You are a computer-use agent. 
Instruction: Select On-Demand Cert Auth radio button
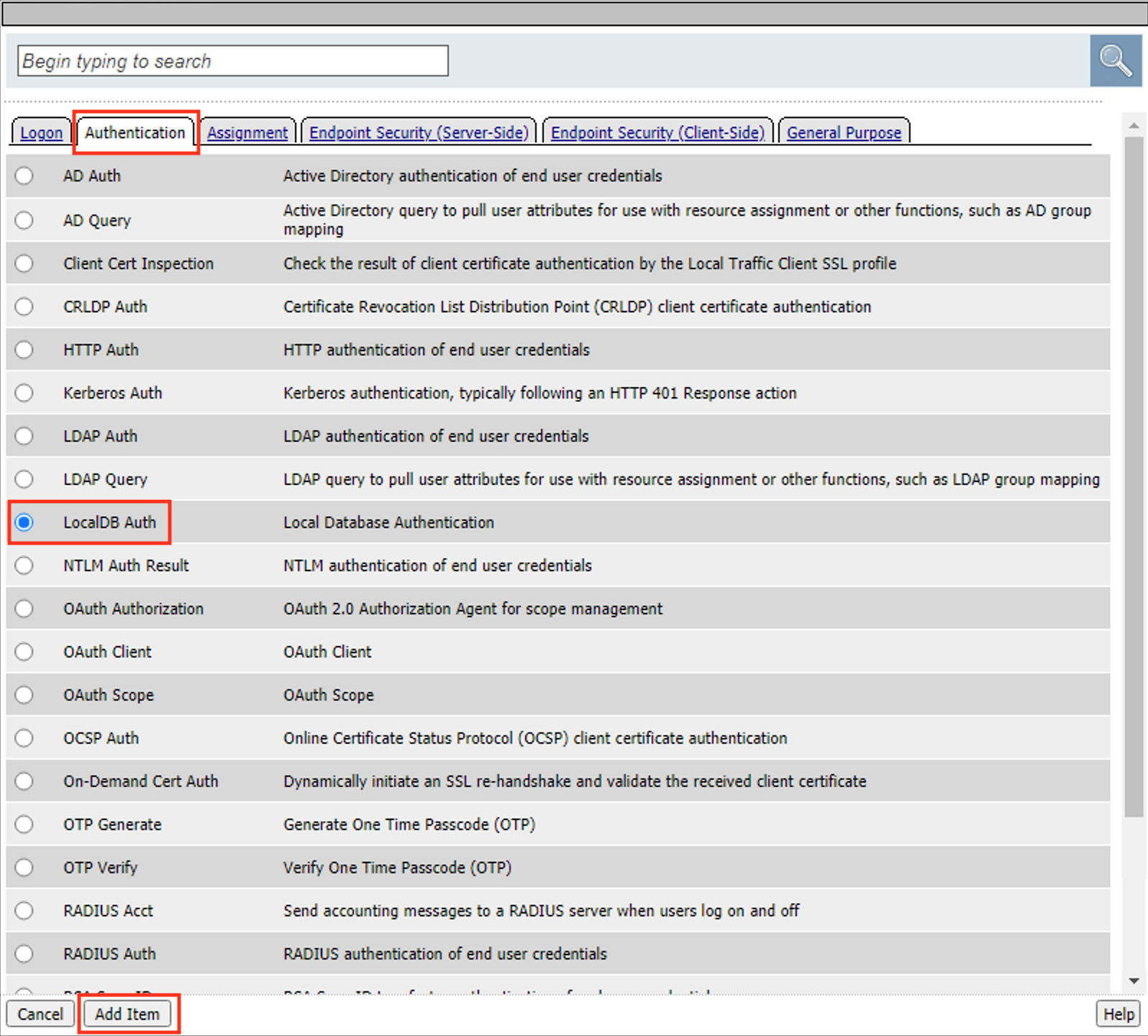click(x=24, y=781)
